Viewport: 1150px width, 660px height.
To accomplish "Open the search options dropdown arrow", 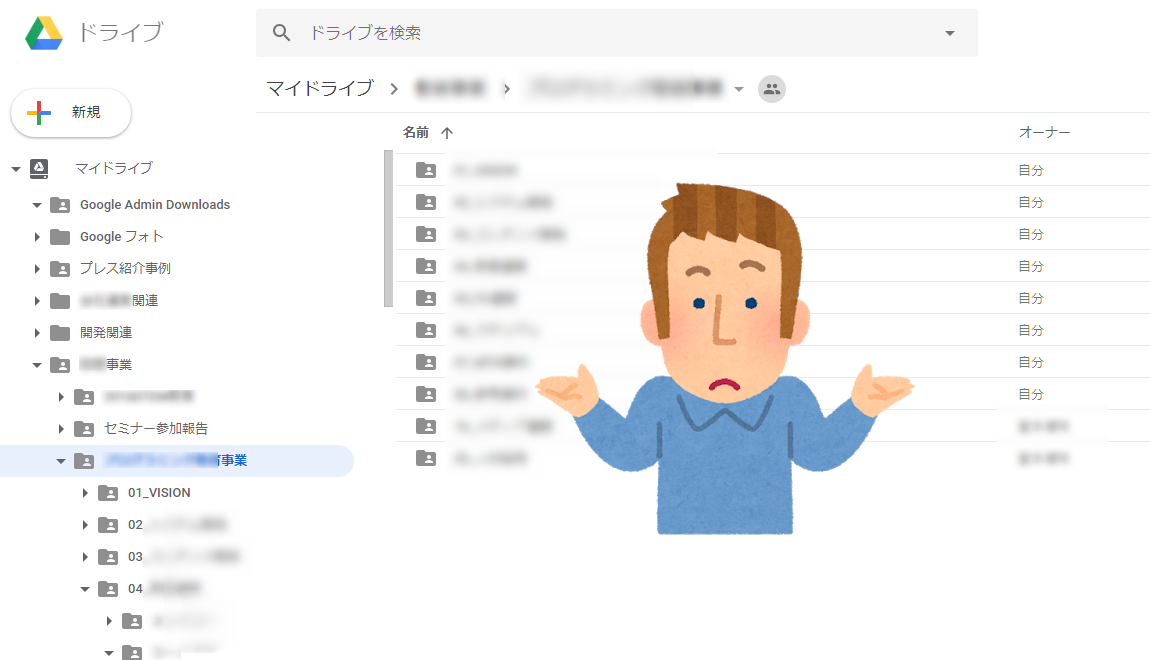I will click(949, 33).
